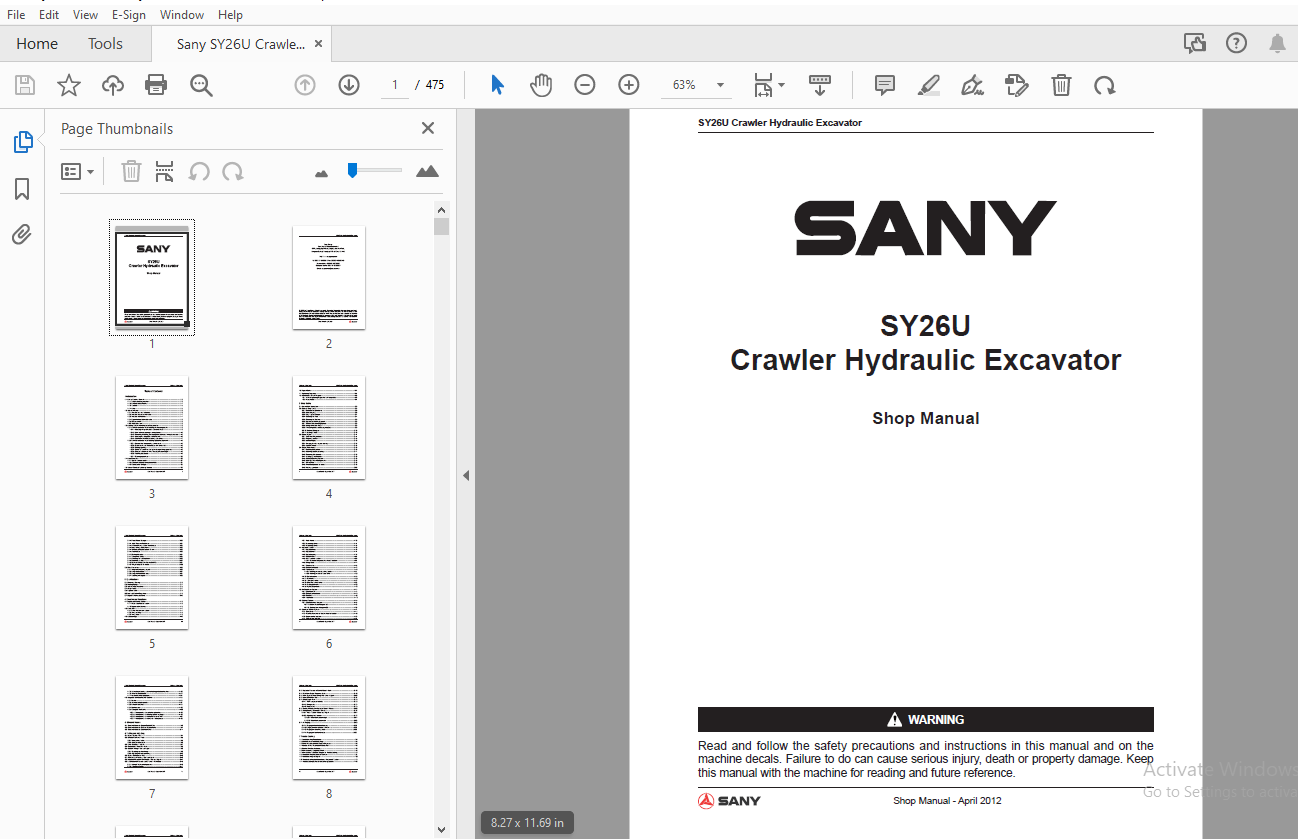Insert page break icon in thumbnails panel
Screen dimensions: 1298x839
tap(165, 171)
